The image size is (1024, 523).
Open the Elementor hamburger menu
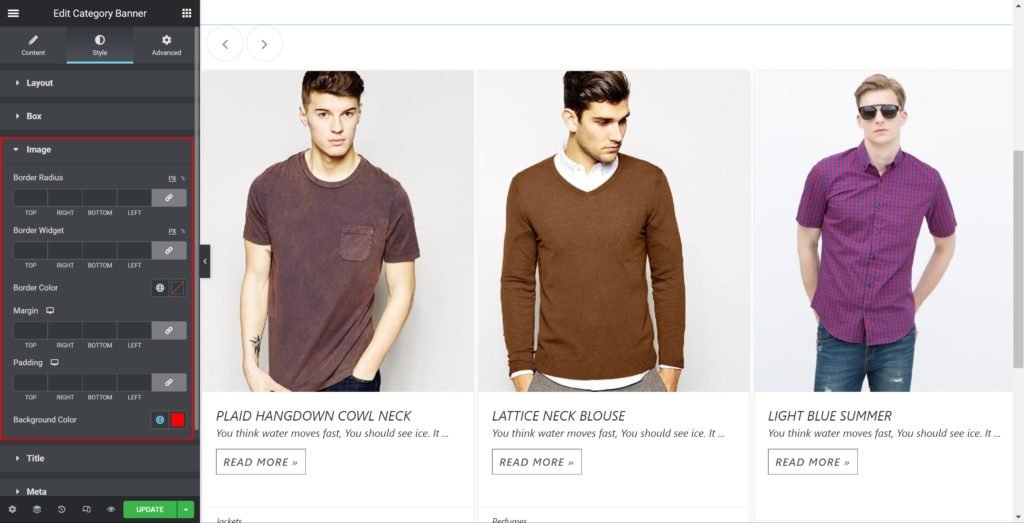click(13, 13)
